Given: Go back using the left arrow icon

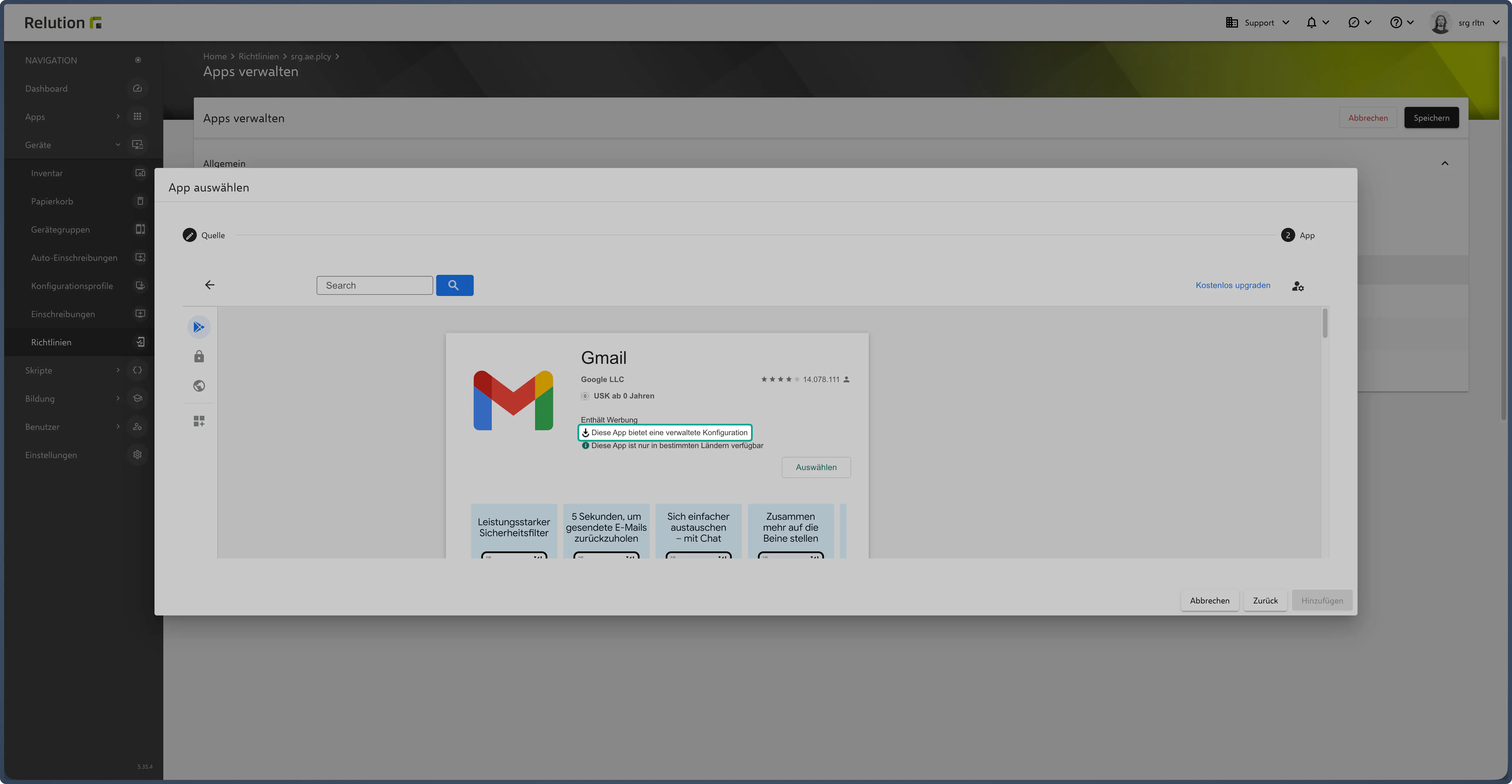Looking at the screenshot, I should [x=209, y=285].
